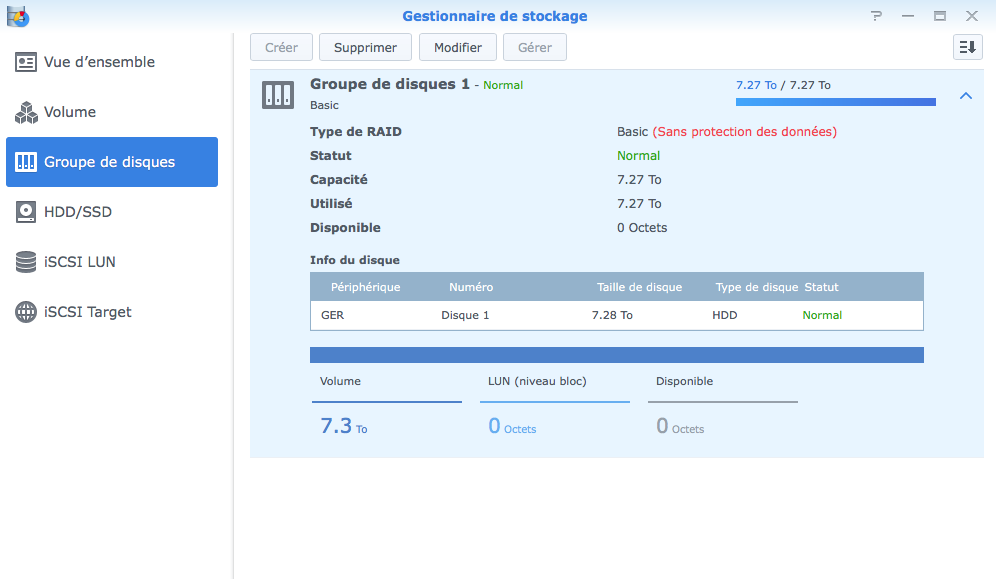Open help with the question mark icon
This screenshot has width=996, height=579.
pos(876,16)
